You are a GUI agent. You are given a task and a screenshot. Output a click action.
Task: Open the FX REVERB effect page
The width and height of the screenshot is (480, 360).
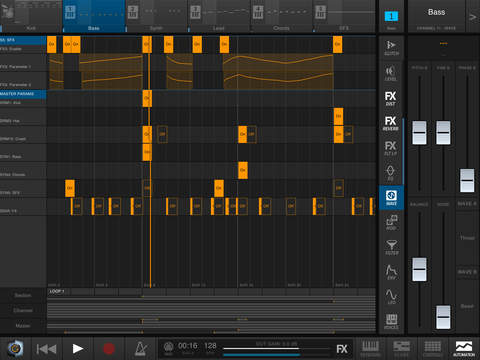[x=391, y=123]
